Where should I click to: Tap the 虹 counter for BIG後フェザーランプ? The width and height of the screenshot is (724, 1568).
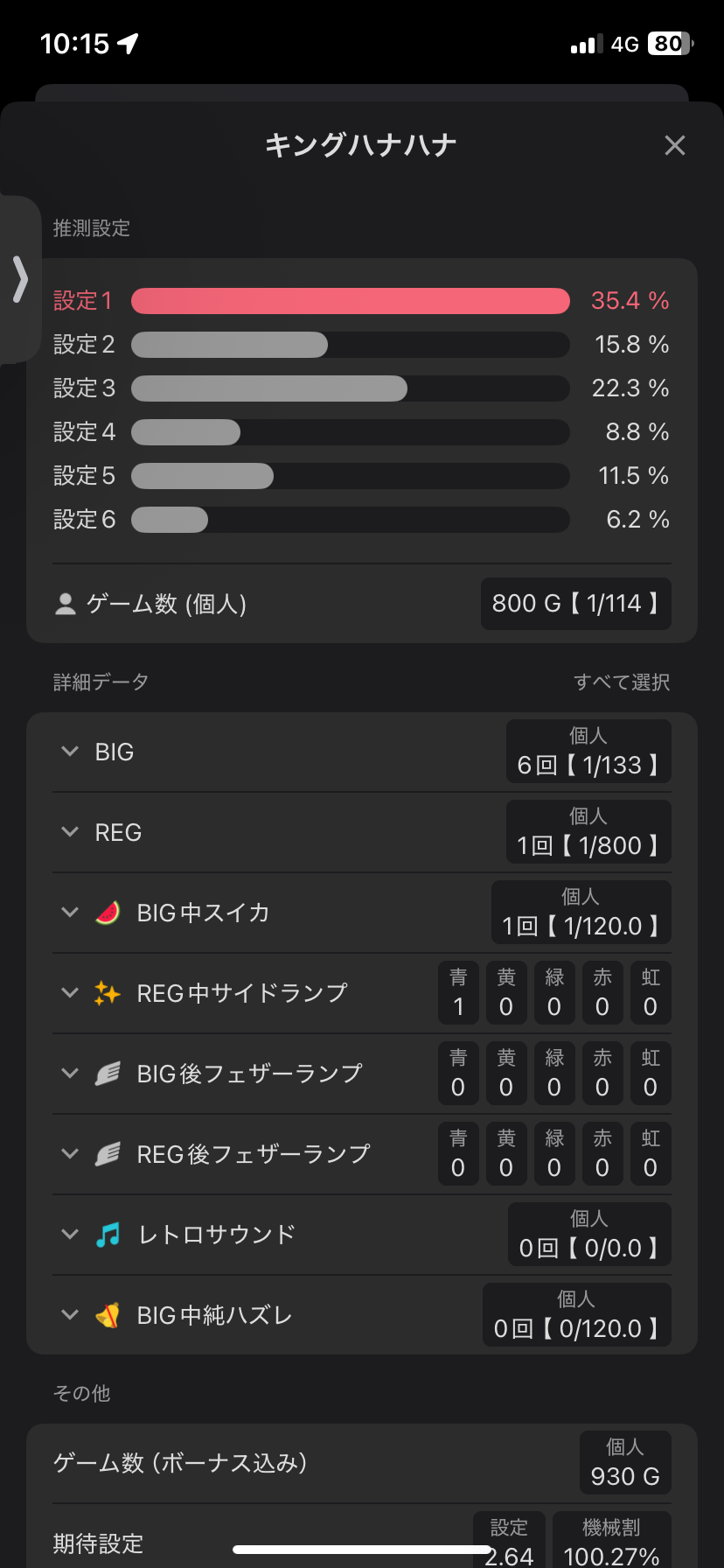click(650, 1074)
